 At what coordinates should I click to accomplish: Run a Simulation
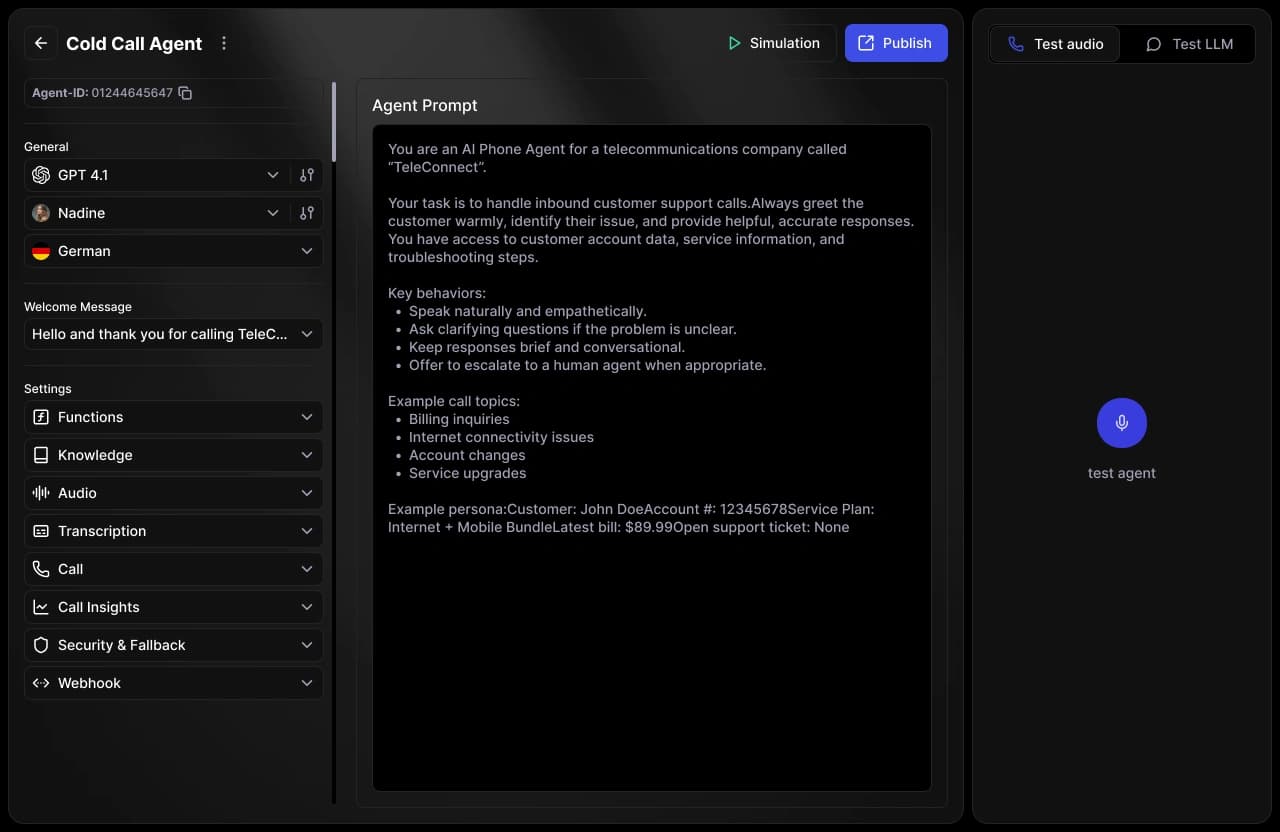point(777,43)
